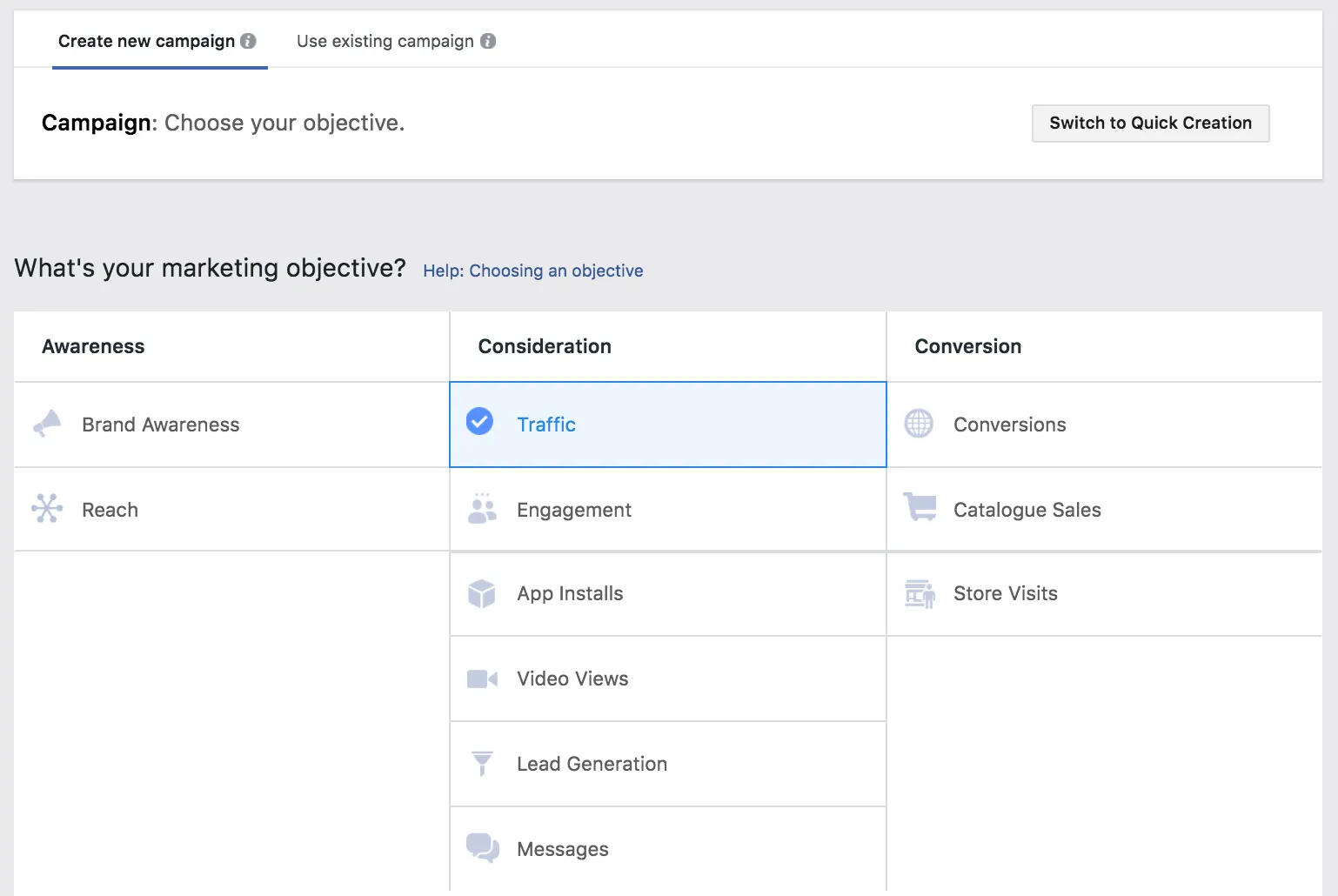Click the Engagement people icon
Screen dimensions: 1338x896
[x=482, y=508]
